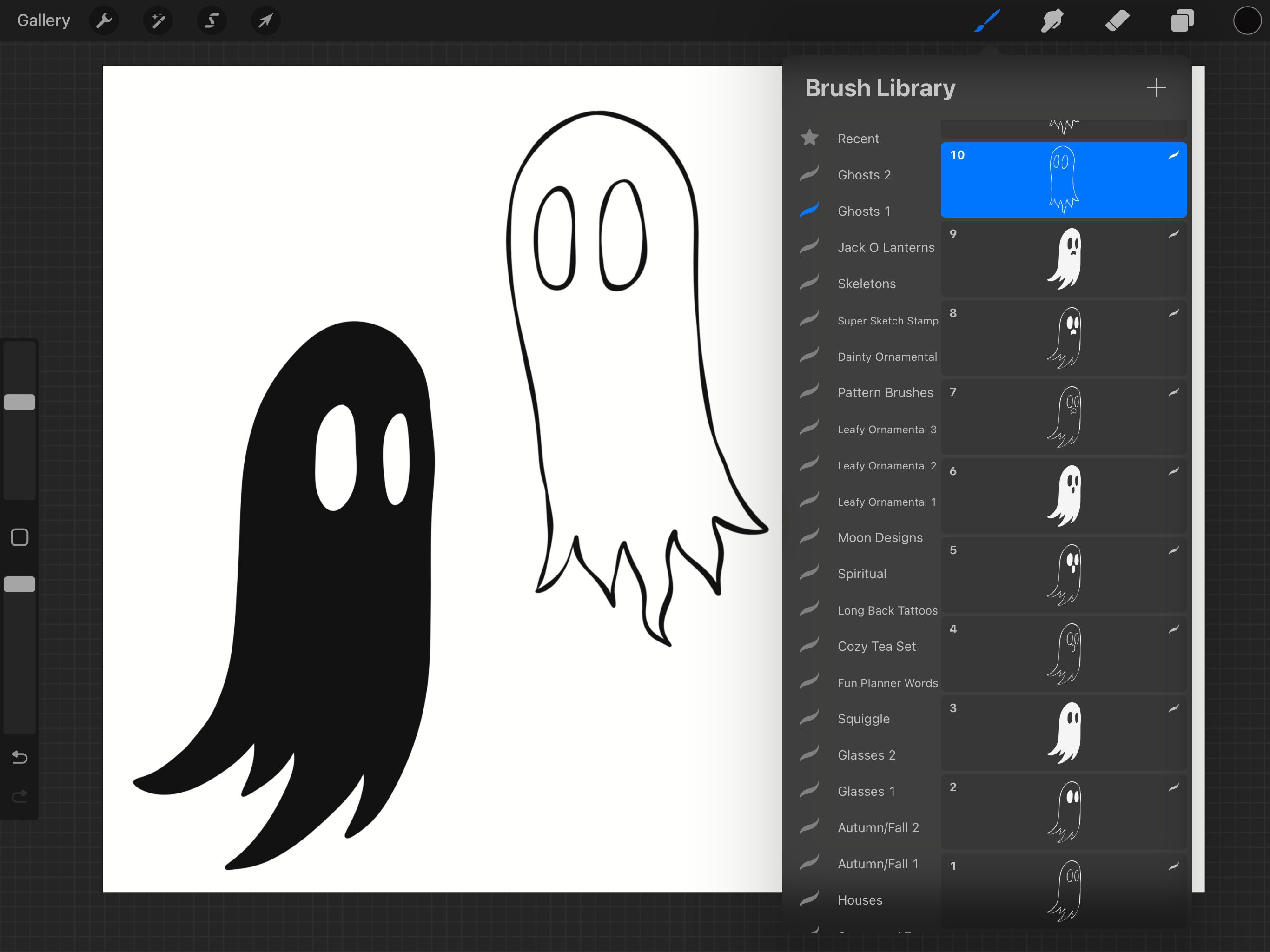
Task: Select the Eraser tool
Action: pos(1117,20)
